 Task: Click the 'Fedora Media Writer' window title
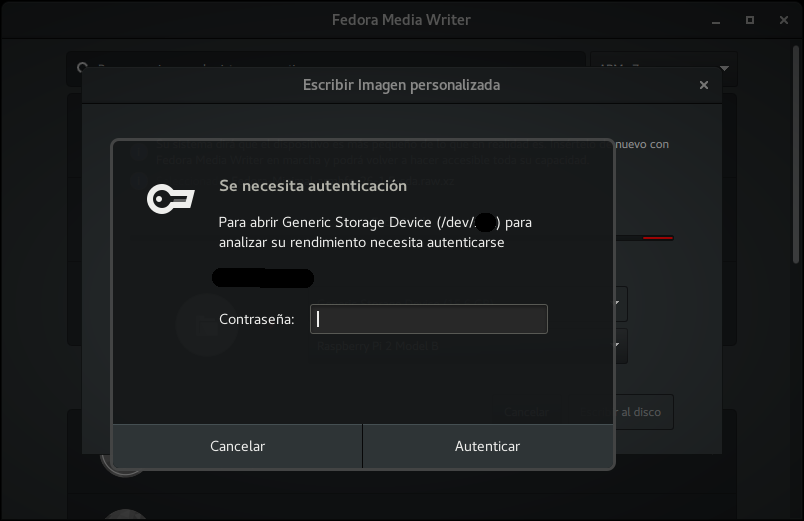tap(401, 20)
